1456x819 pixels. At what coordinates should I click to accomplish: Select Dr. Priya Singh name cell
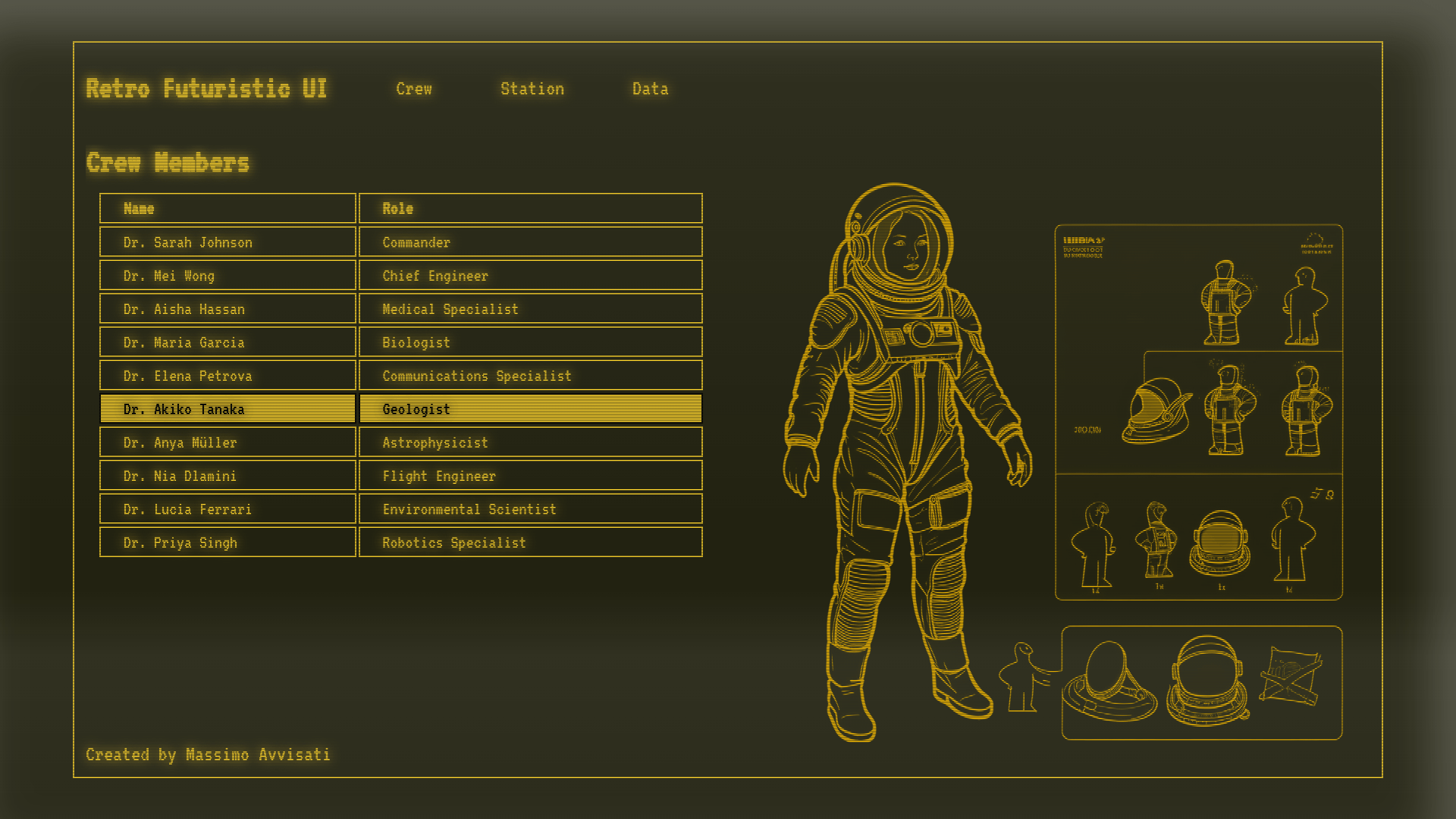(x=227, y=542)
